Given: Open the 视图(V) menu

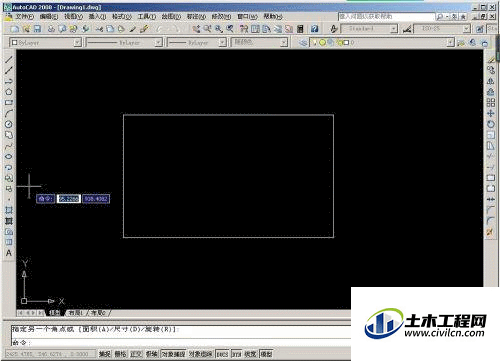Looking at the screenshot, I should pos(73,16).
